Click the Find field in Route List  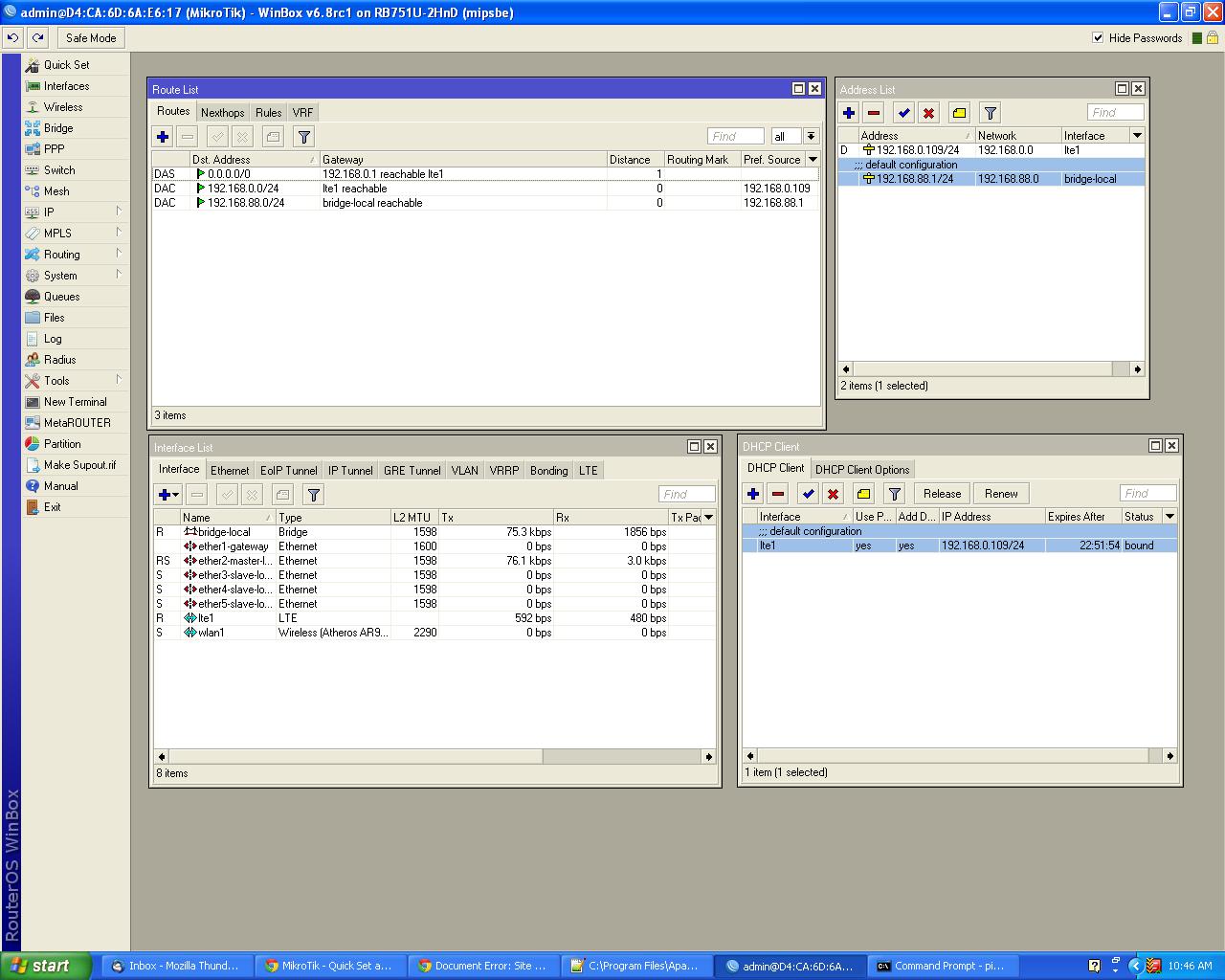pyautogui.click(x=736, y=137)
